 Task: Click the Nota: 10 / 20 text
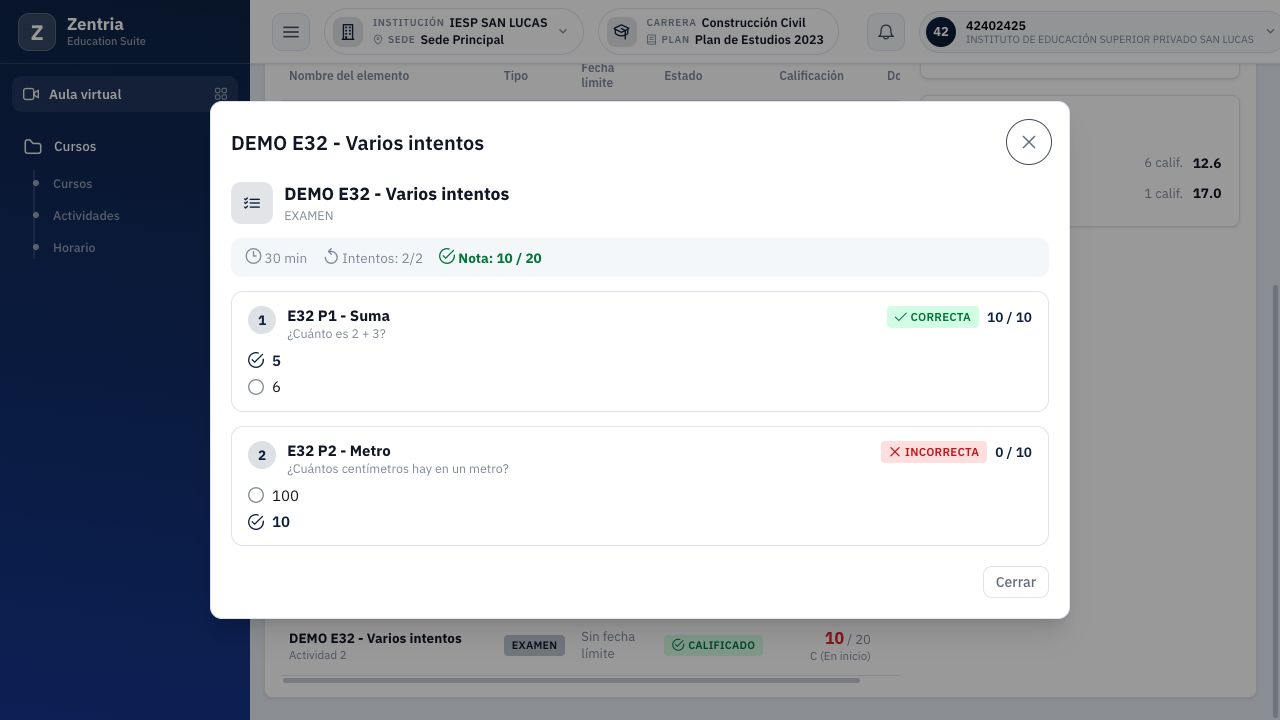pos(500,258)
